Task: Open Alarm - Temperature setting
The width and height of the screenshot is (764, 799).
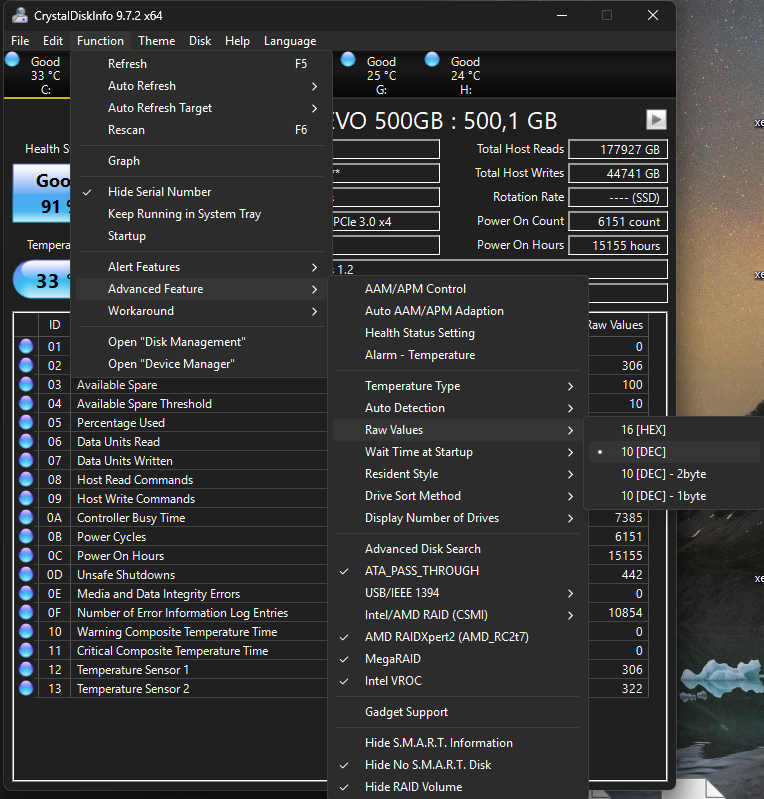Action: pyautogui.click(x=457, y=355)
